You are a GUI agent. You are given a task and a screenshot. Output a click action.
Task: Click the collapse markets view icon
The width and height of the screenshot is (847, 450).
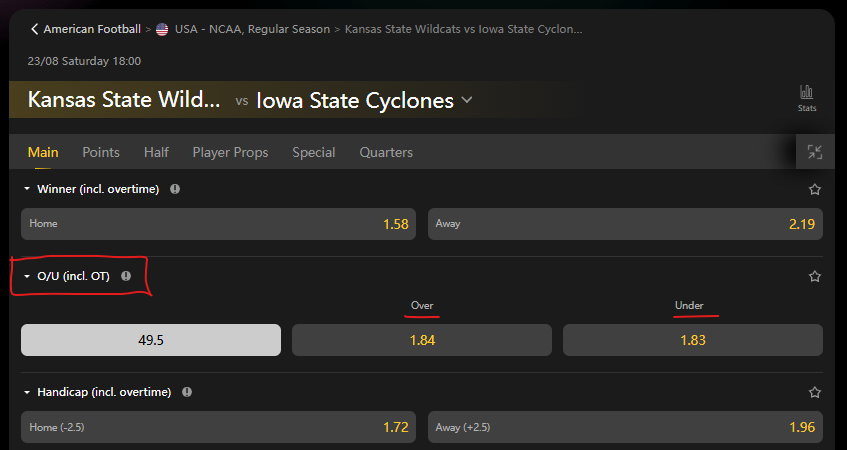(x=815, y=152)
